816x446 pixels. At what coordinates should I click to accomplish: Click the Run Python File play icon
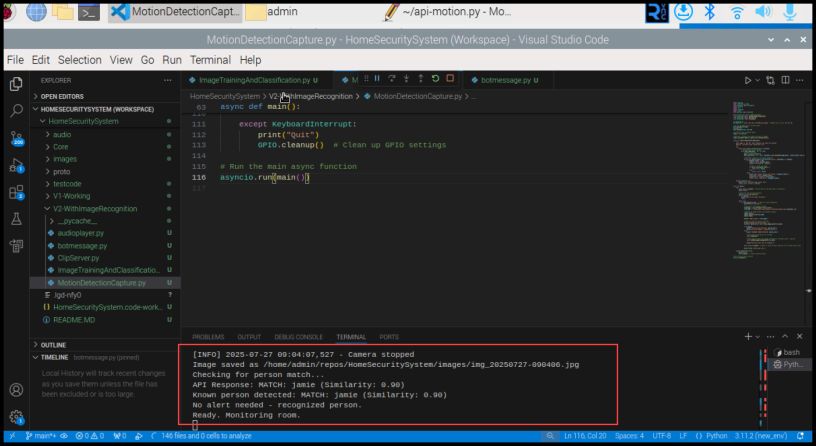pyautogui.click(x=747, y=80)
